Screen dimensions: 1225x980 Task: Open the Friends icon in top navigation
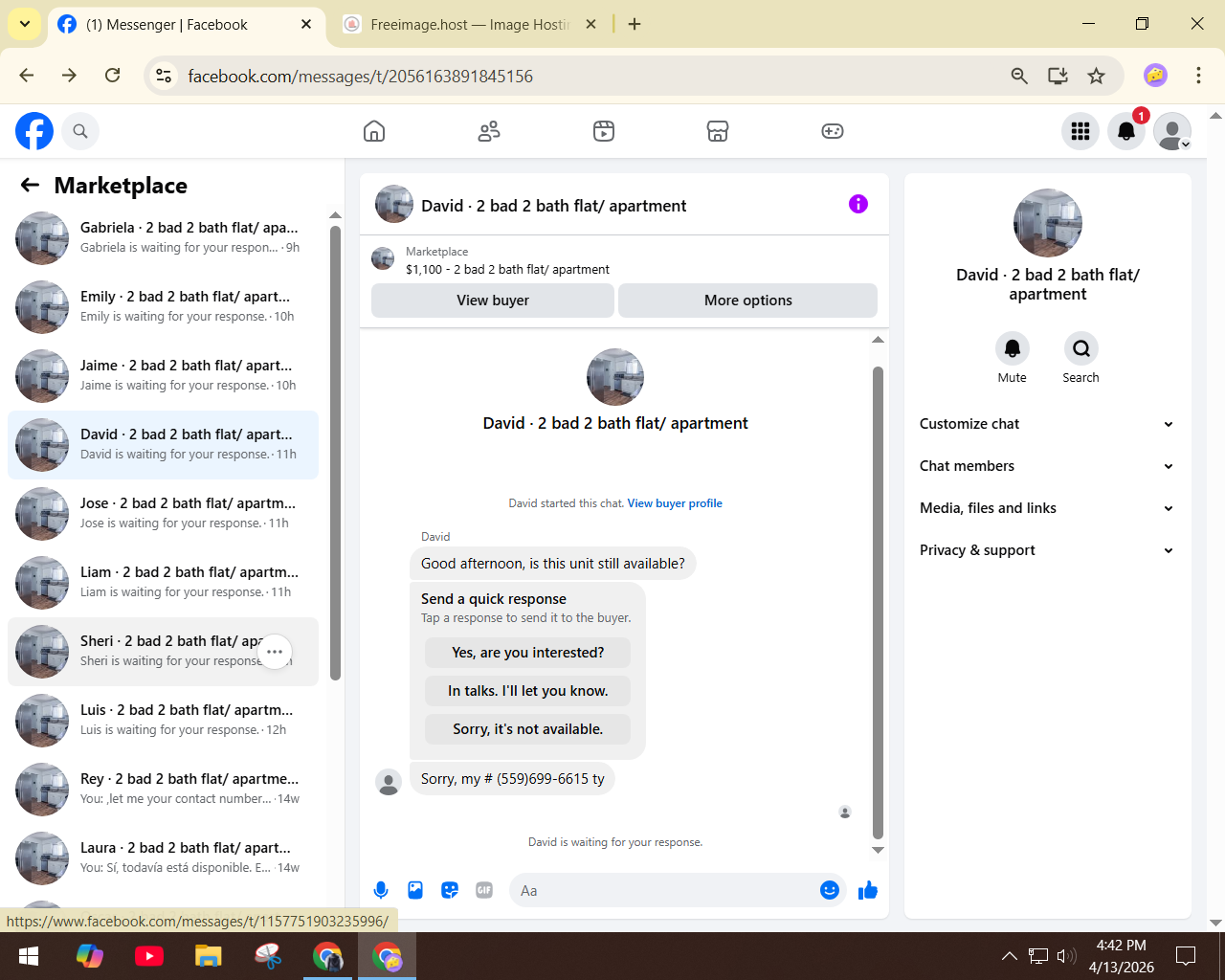[489, 131]
